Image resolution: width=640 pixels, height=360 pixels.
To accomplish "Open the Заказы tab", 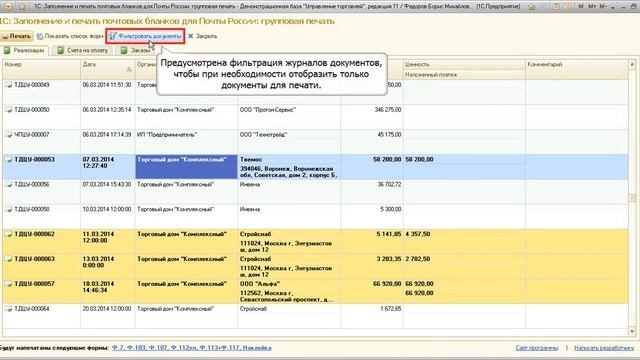I will tap(136, 51).
